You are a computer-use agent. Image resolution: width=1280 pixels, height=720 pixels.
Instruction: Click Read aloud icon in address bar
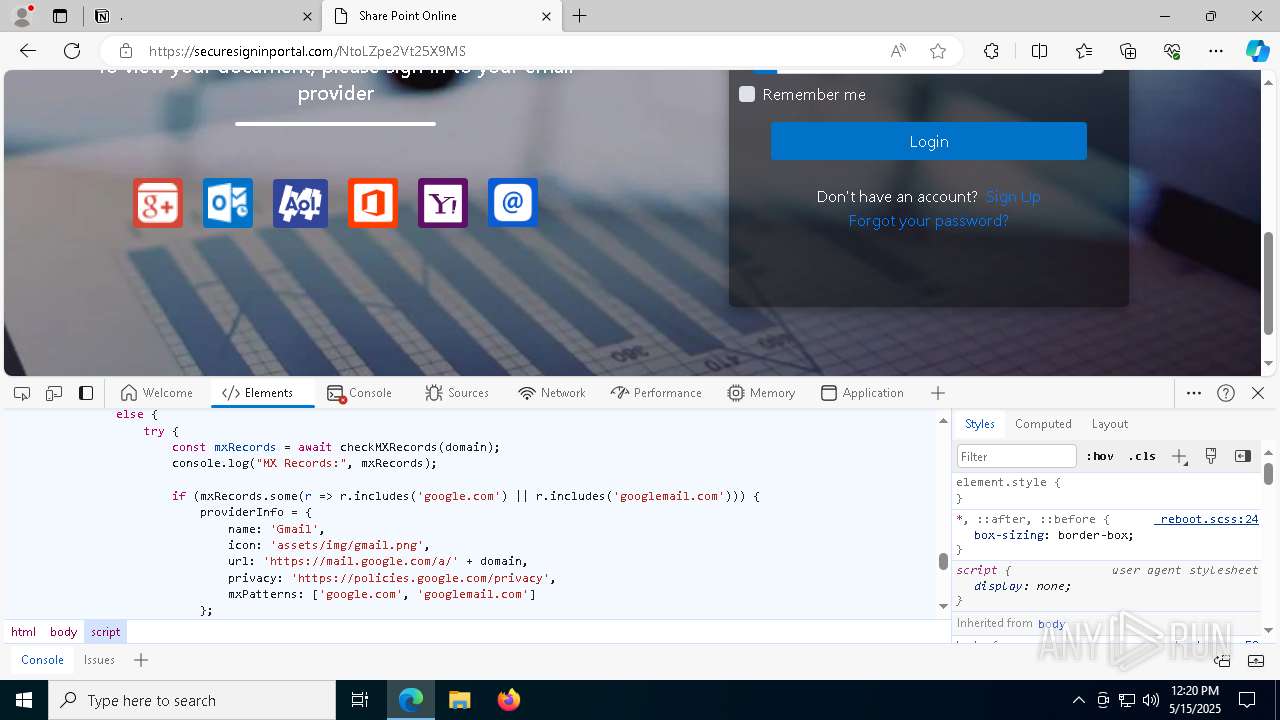(898, 51)
